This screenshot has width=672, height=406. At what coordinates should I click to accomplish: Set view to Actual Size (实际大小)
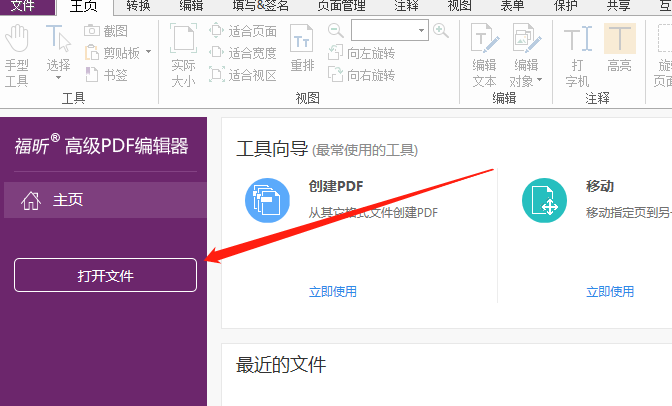(x=183, y=55)
